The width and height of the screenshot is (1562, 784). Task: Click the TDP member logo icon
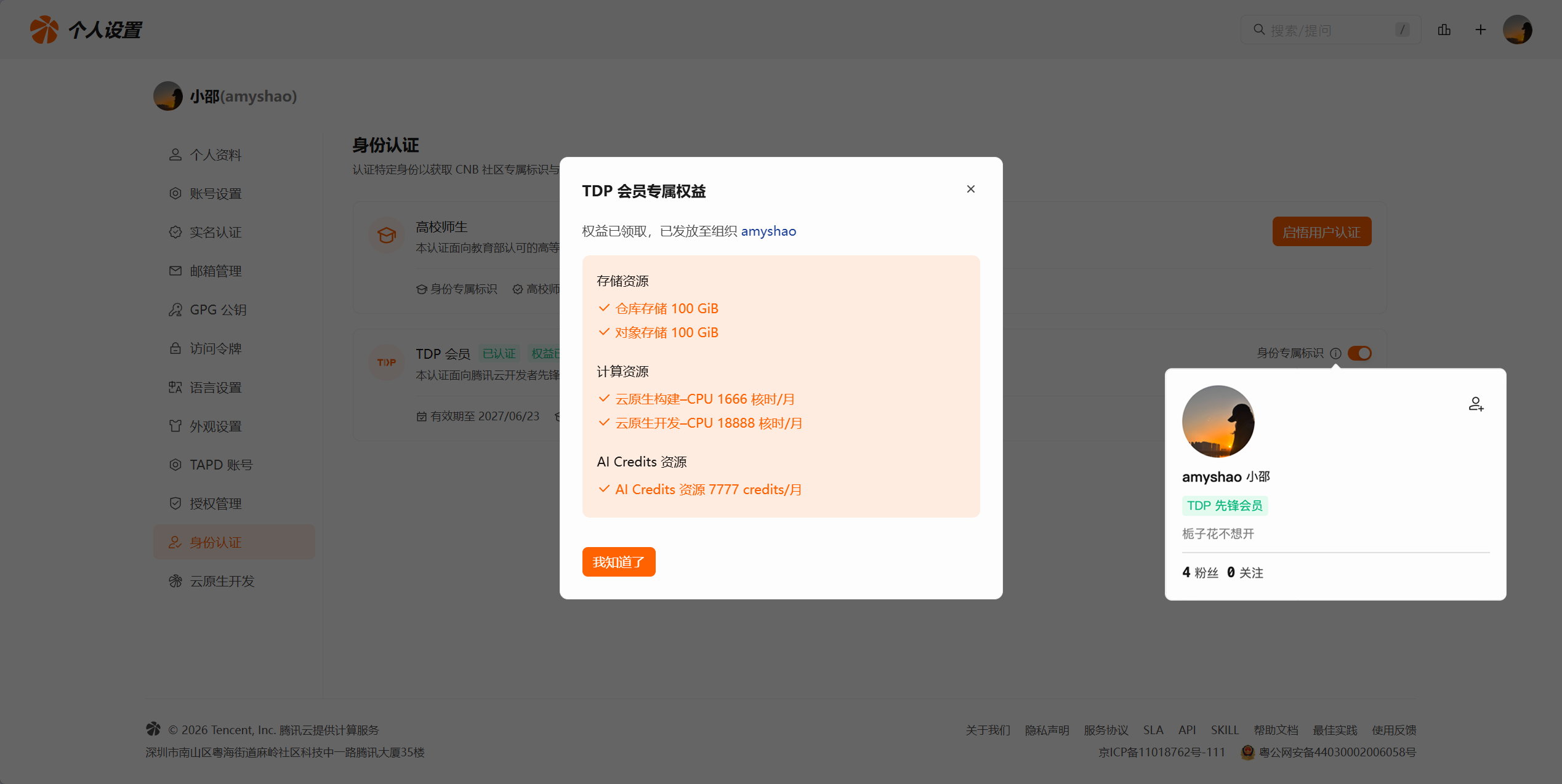pyautogui.click(x=387, y=362)
